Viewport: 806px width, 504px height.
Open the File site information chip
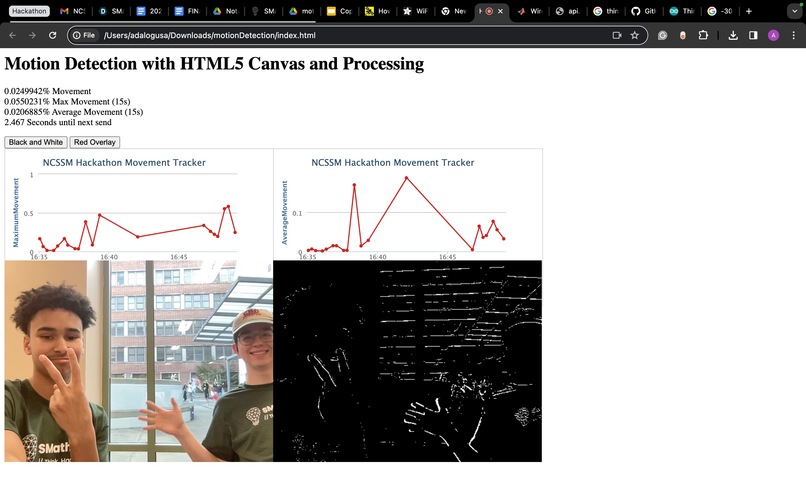pyautogui.click(x=84, y=35)
